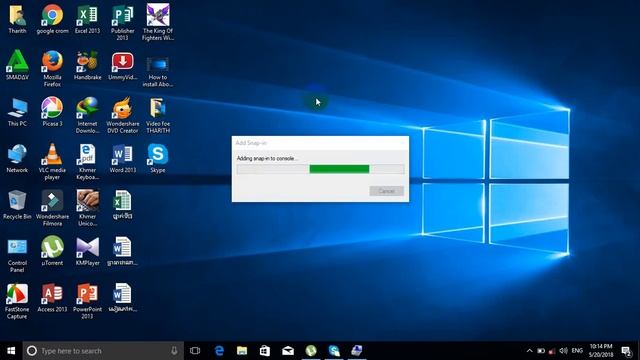Viewport: 640px width, 360px height.
Task: Open Action Center notifications
Action: click(627, 351)
